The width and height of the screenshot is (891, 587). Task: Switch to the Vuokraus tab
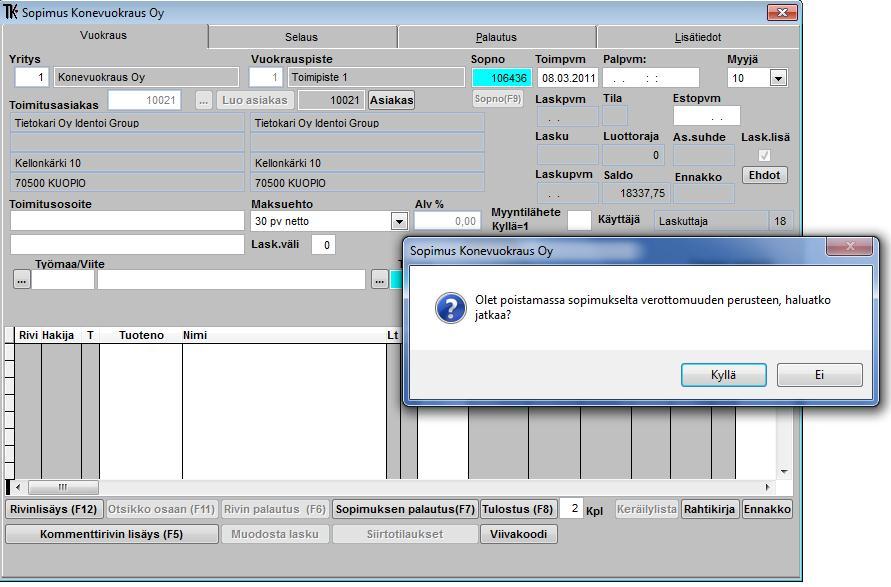pyautogui.click(x=103, y=35)
